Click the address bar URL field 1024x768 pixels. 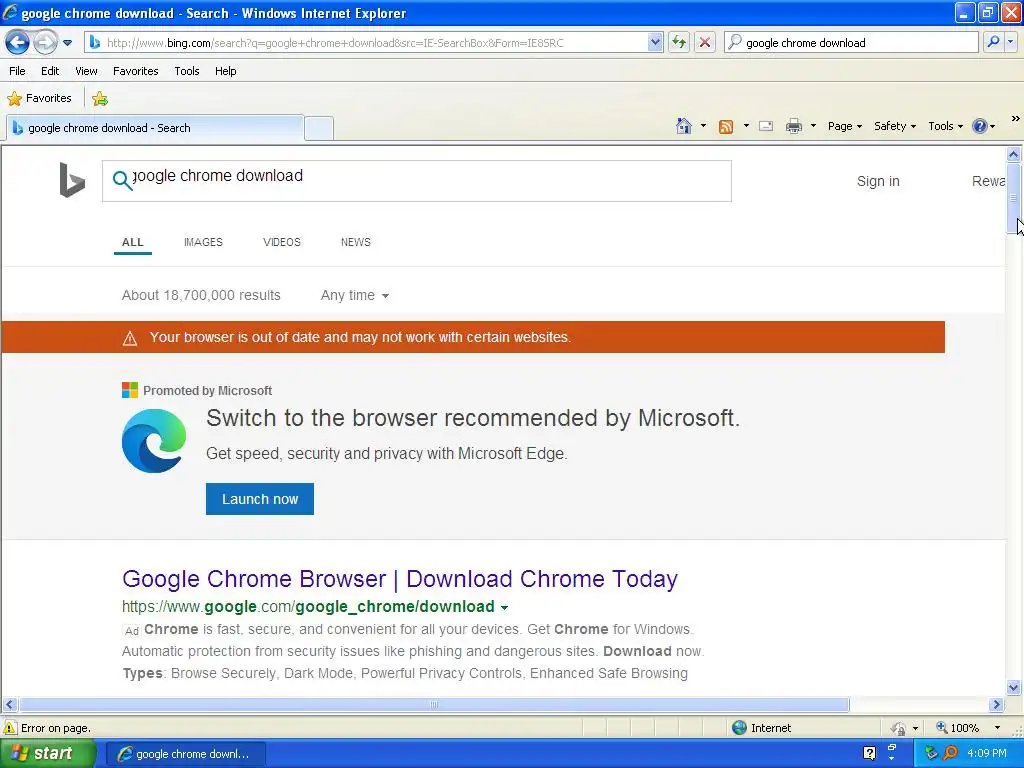[367, 43]
